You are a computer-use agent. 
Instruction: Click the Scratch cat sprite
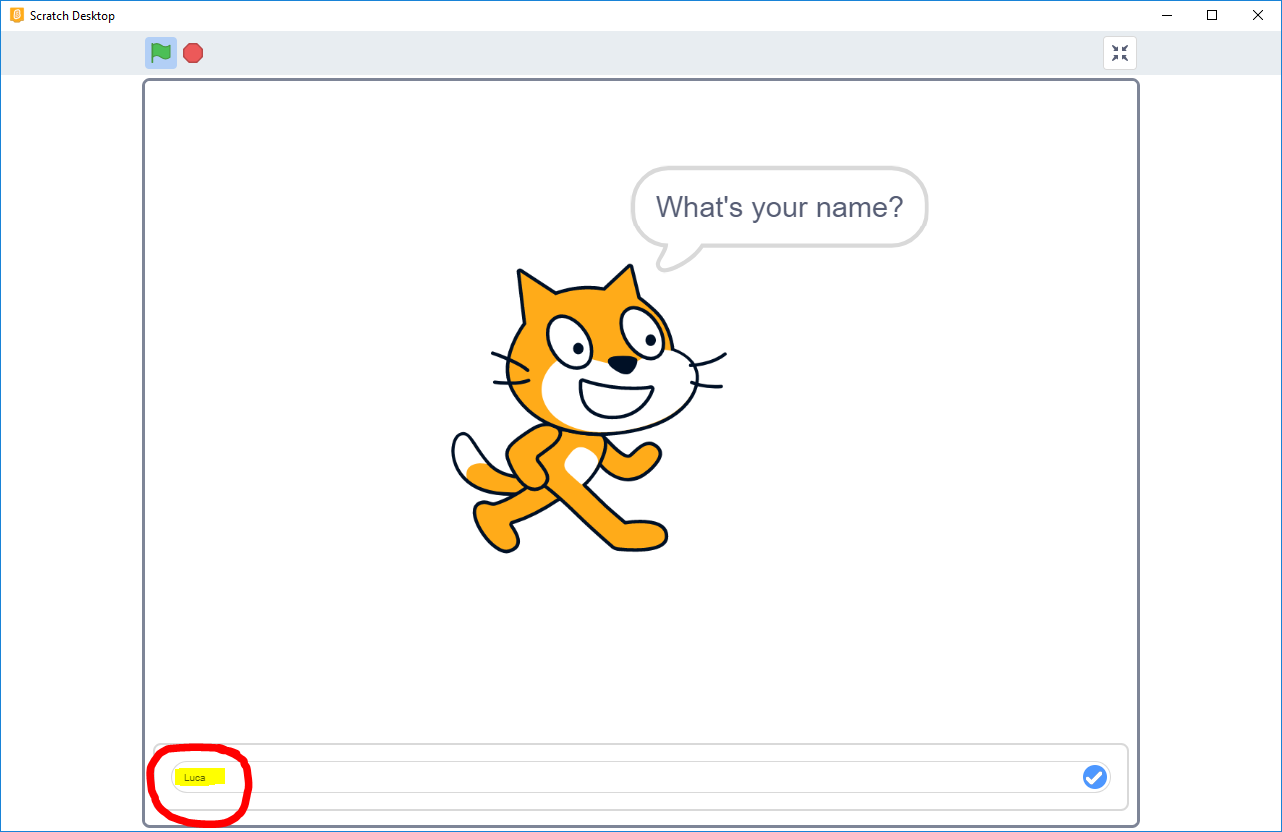pos(588,409)
